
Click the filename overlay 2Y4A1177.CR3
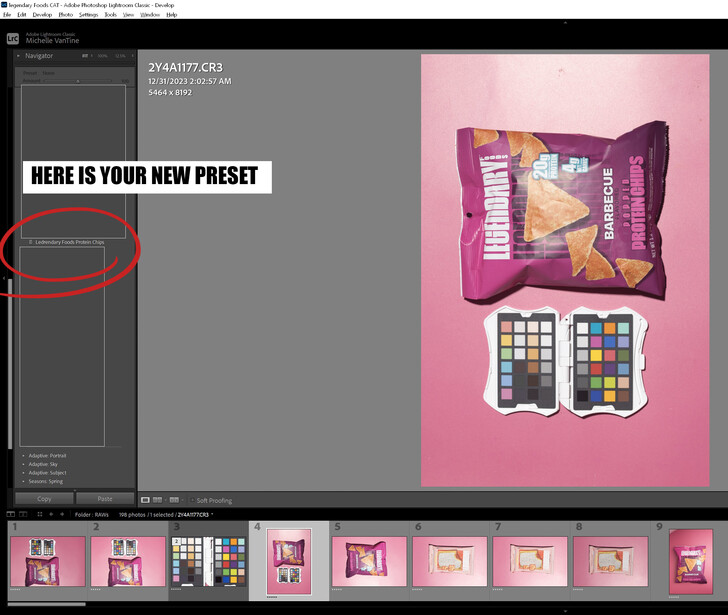click(x=185, y=67)
